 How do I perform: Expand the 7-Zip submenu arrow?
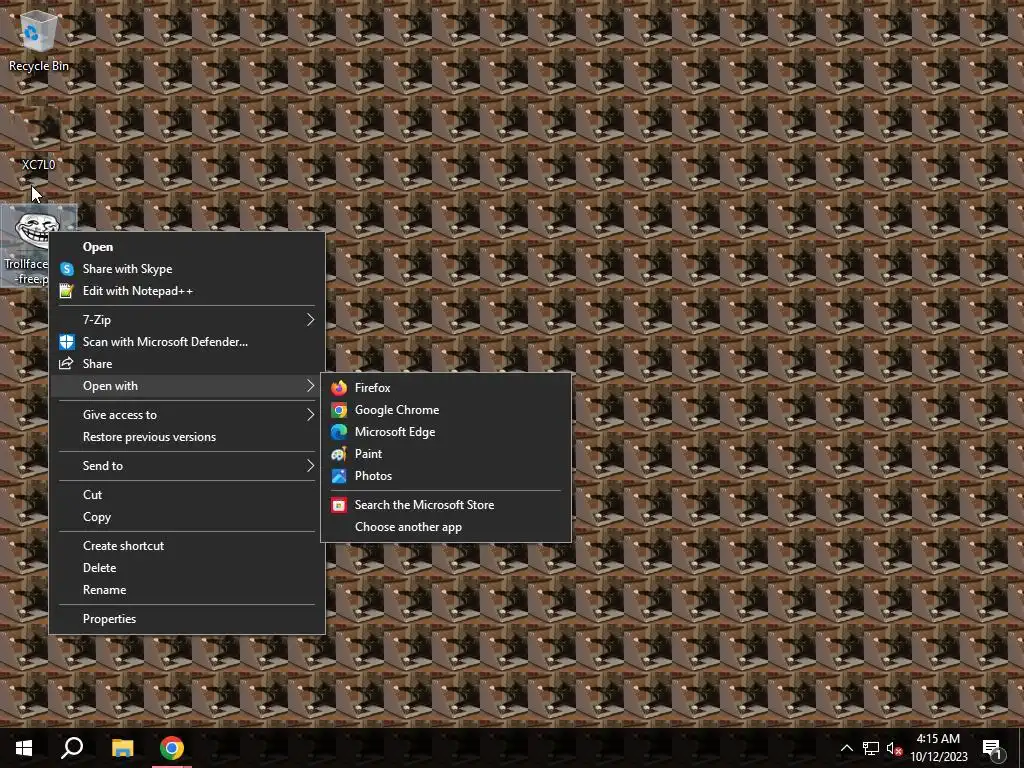click(x=310, y=320)
